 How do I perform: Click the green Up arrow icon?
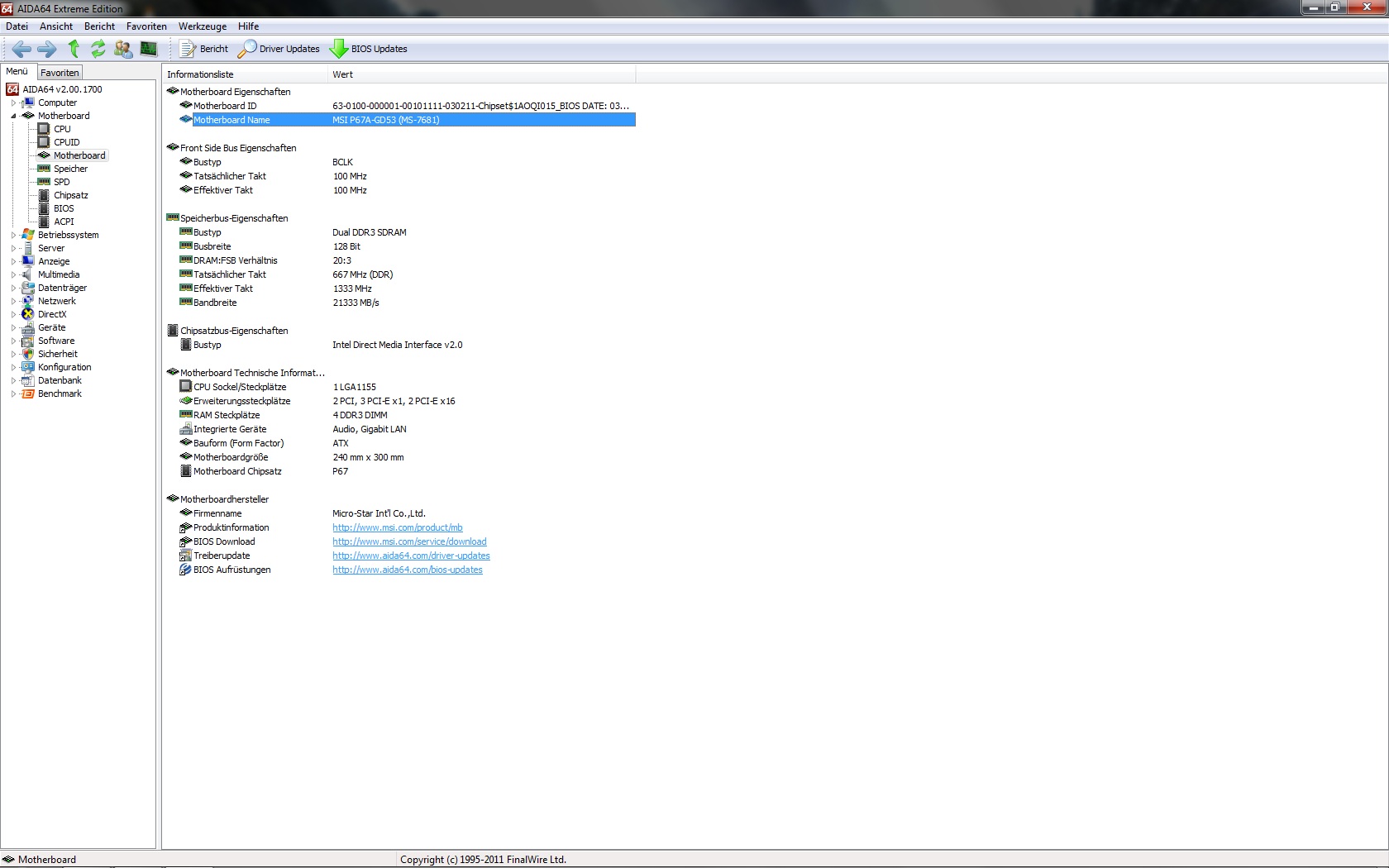(74, 49)
